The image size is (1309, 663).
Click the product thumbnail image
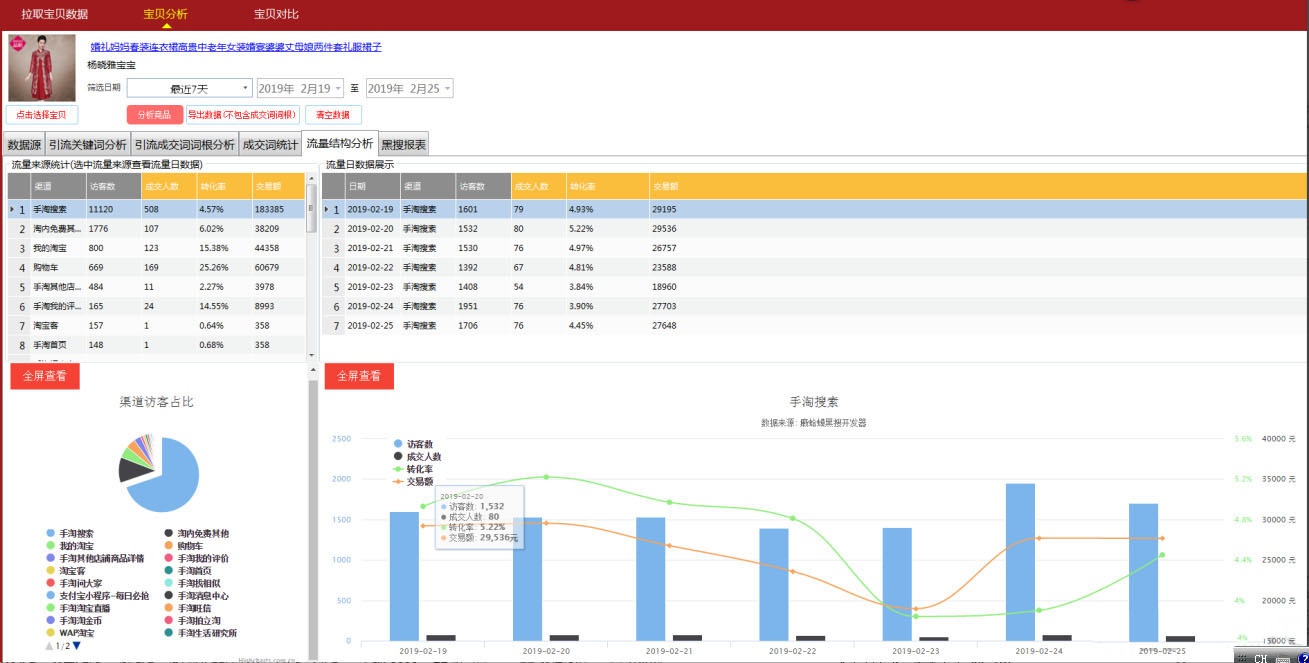(x=42, y=68)
